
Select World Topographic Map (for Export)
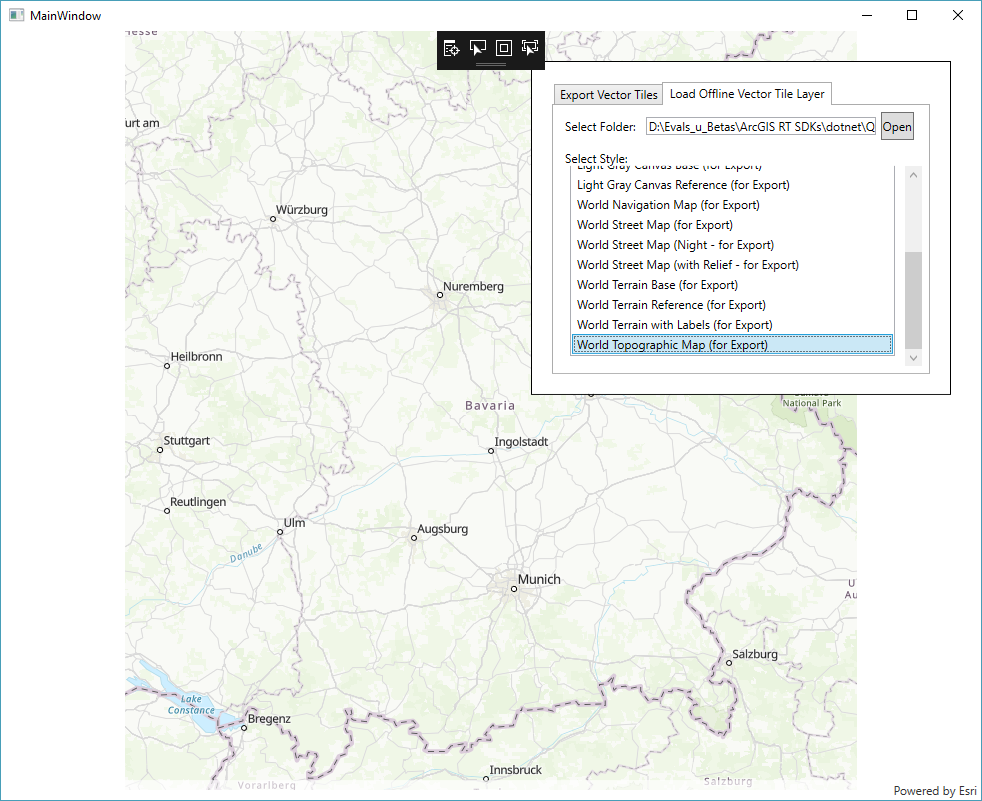click(x=732, y=345)
